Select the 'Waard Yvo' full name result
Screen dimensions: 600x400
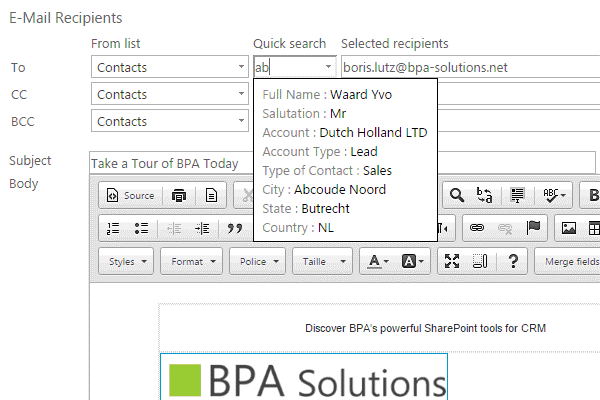tap(361, 95)
